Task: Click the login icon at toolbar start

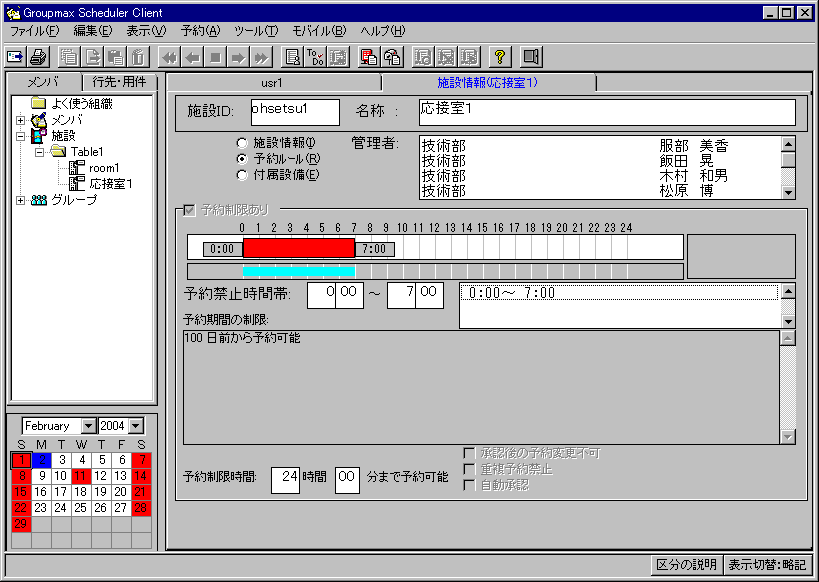Action: 16,57
